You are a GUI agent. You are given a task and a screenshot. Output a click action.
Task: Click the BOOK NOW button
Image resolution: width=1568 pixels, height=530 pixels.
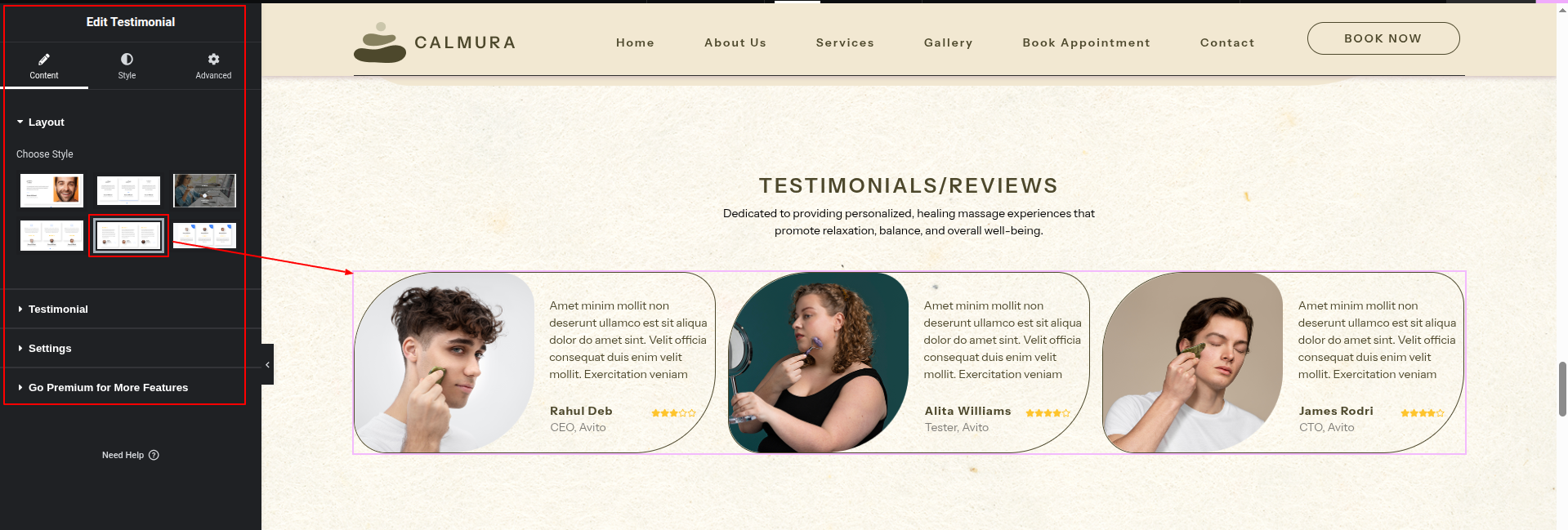coord(1383,38)
